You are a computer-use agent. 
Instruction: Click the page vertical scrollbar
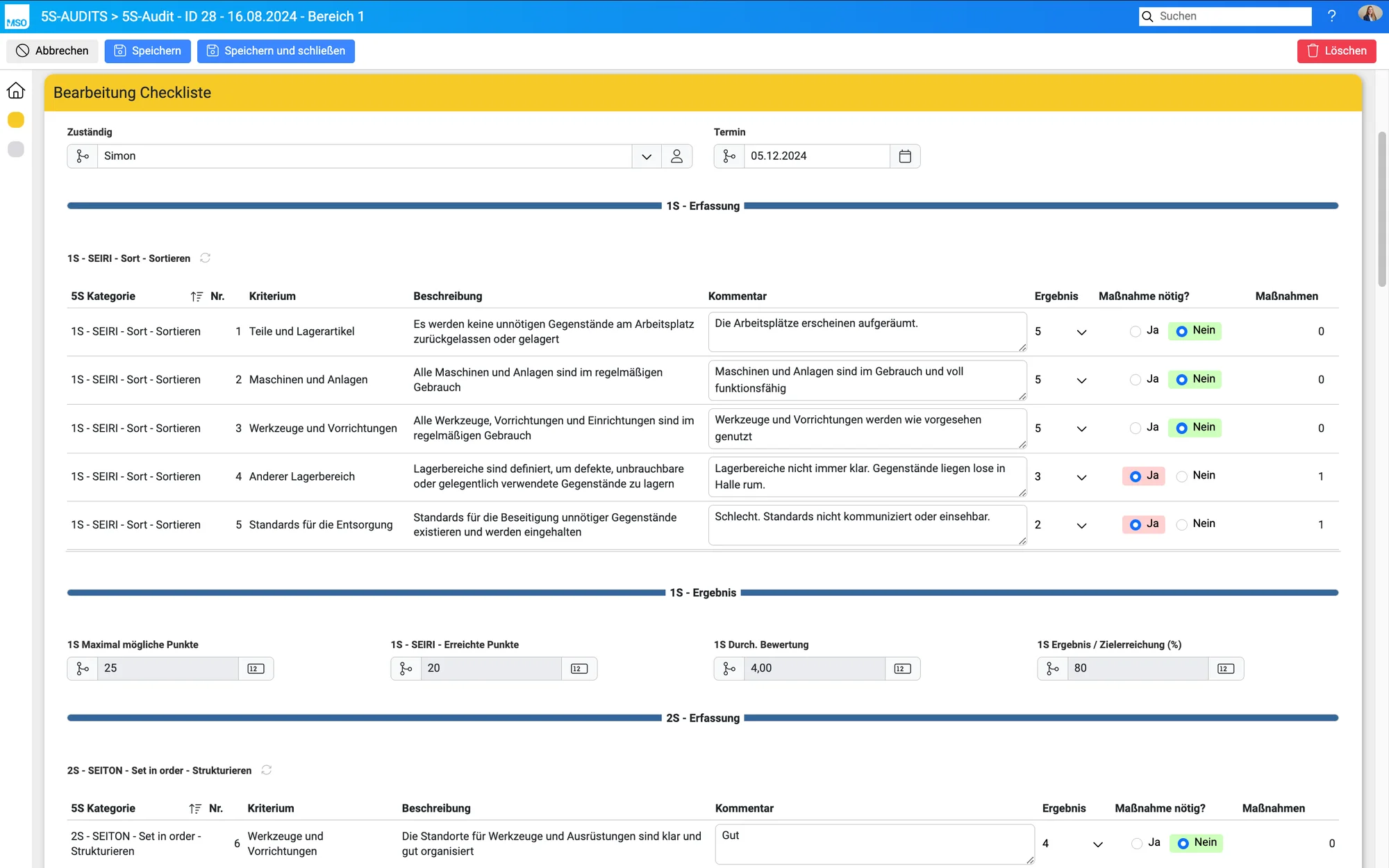[1382, 208]
